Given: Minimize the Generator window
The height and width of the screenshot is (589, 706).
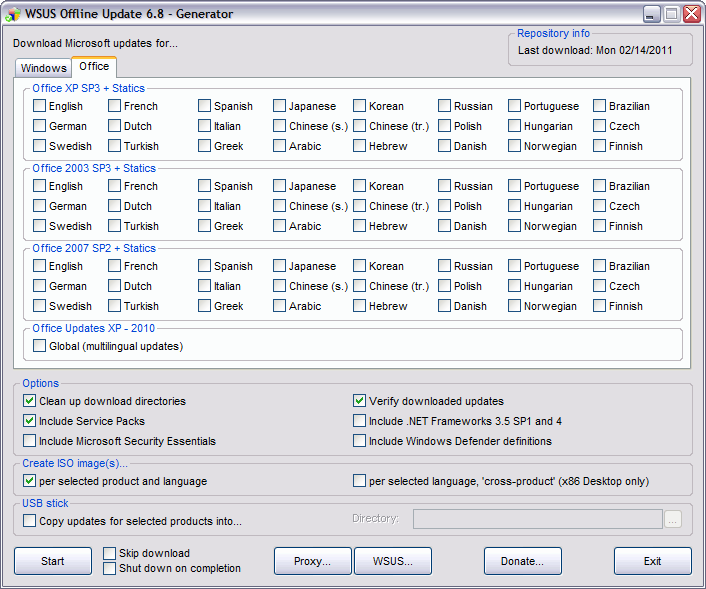Looking at the screenshot, I should (652, 14).
